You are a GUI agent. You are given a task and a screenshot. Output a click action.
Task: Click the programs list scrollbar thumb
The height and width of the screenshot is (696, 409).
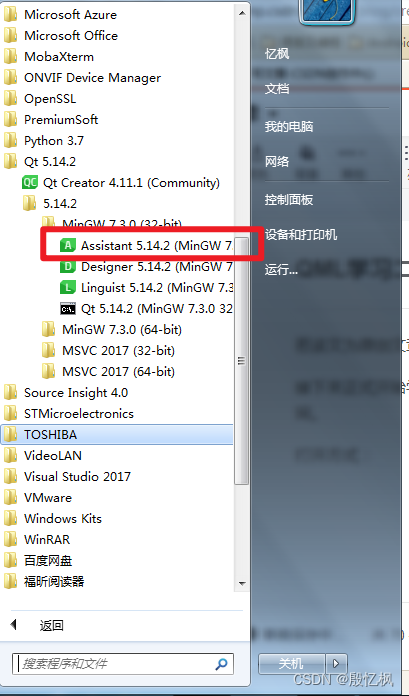pos(242,360)
